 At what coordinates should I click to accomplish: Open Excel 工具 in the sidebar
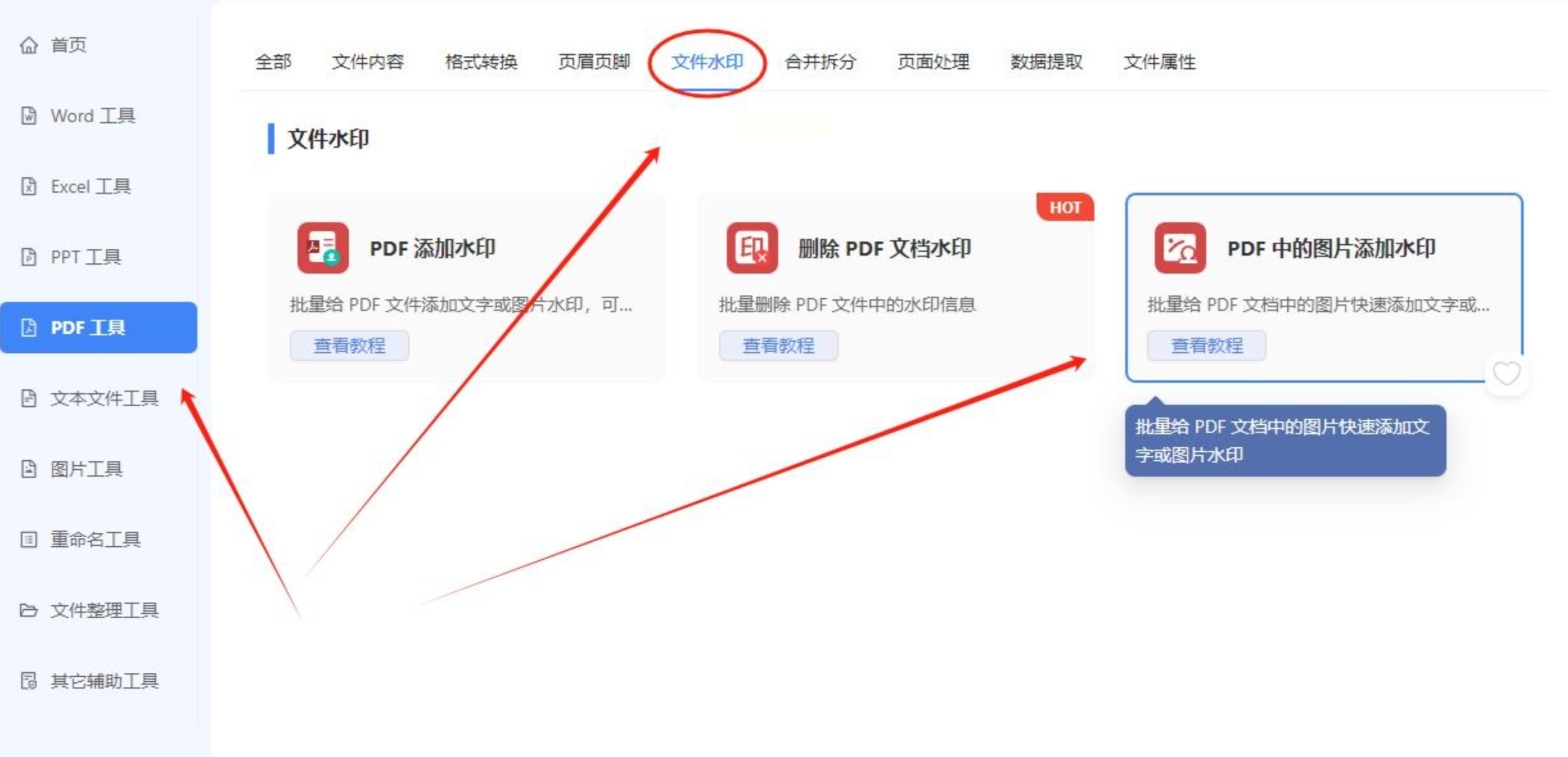pyautogui.click(x=91, y=186)
